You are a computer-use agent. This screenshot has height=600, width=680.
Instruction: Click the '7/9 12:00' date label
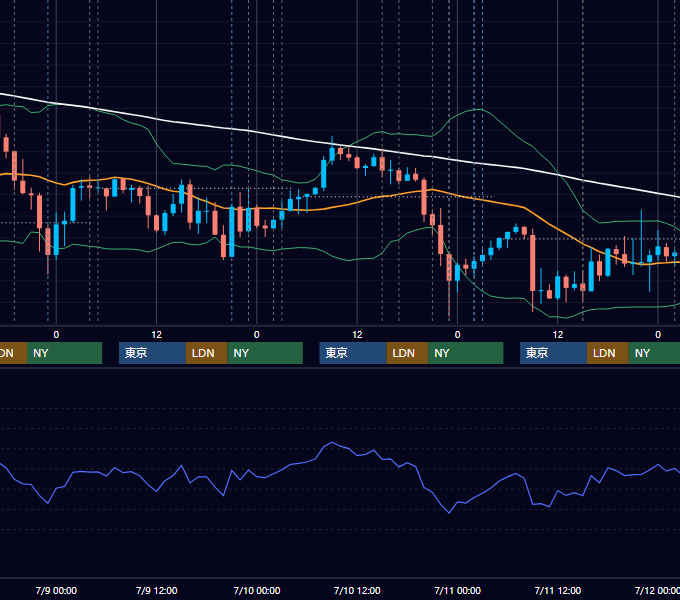point(157,590)
